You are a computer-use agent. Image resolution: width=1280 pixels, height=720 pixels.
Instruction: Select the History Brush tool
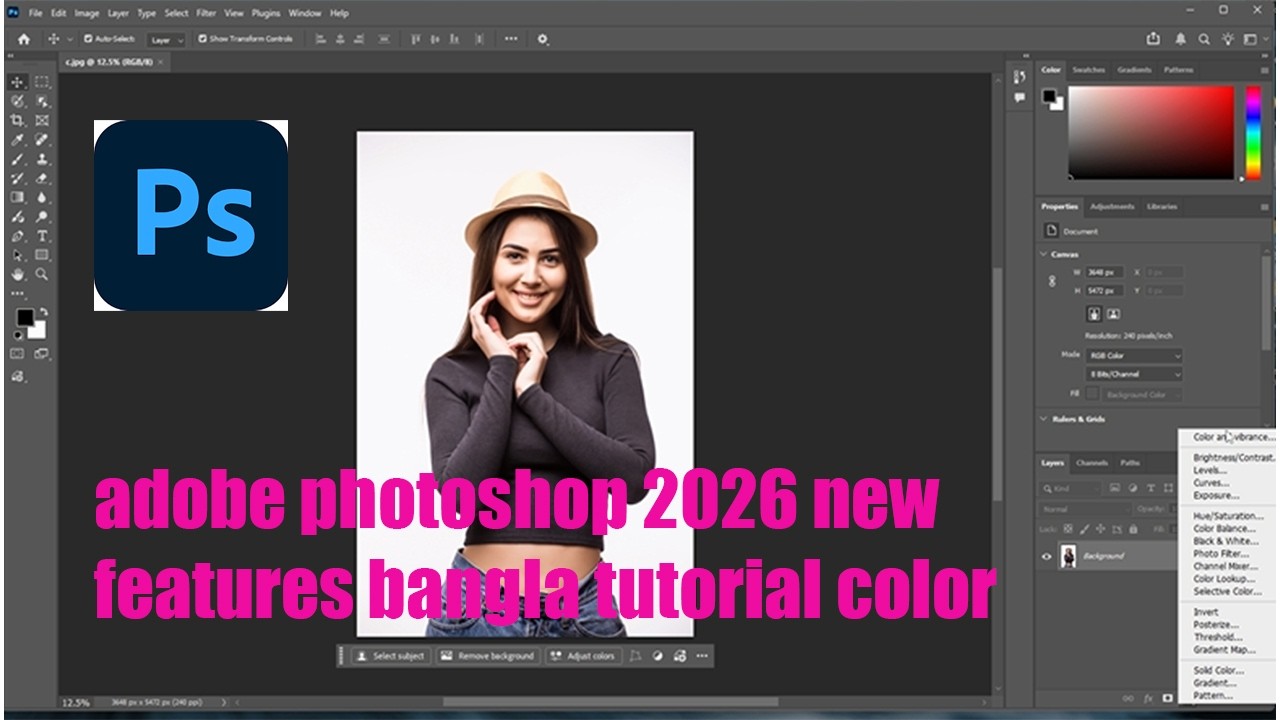coord(18,178)
